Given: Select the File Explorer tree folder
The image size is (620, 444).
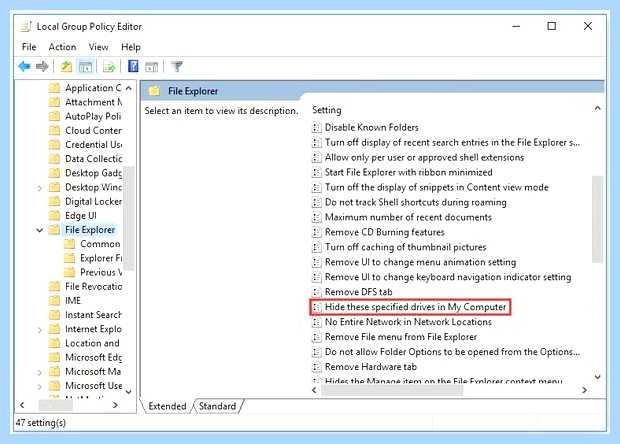Looking at the screenshot, I should point(90,230).
